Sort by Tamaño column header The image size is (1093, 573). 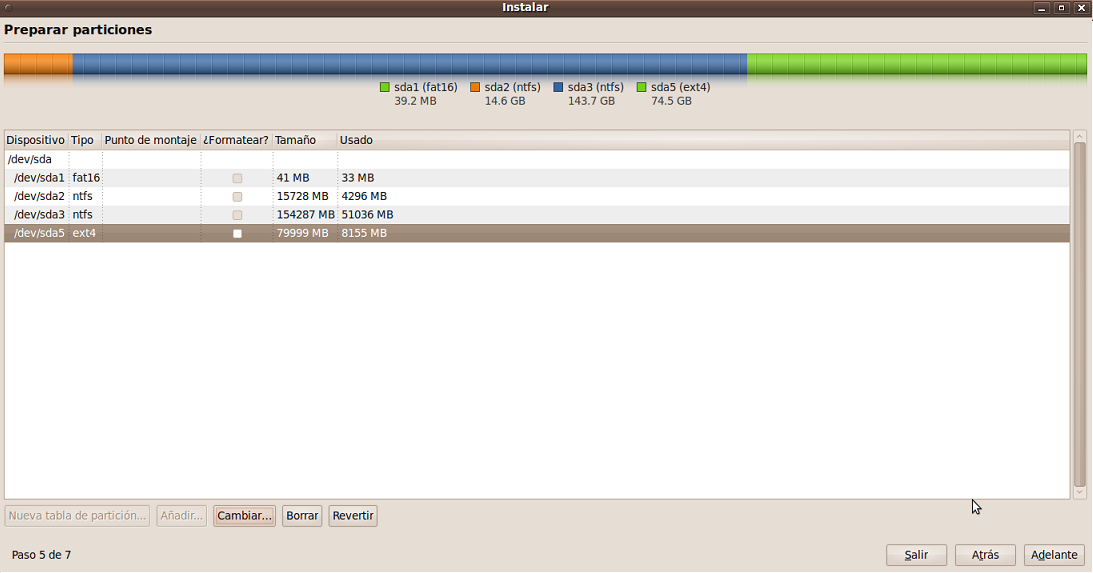(x=305, y=140)
